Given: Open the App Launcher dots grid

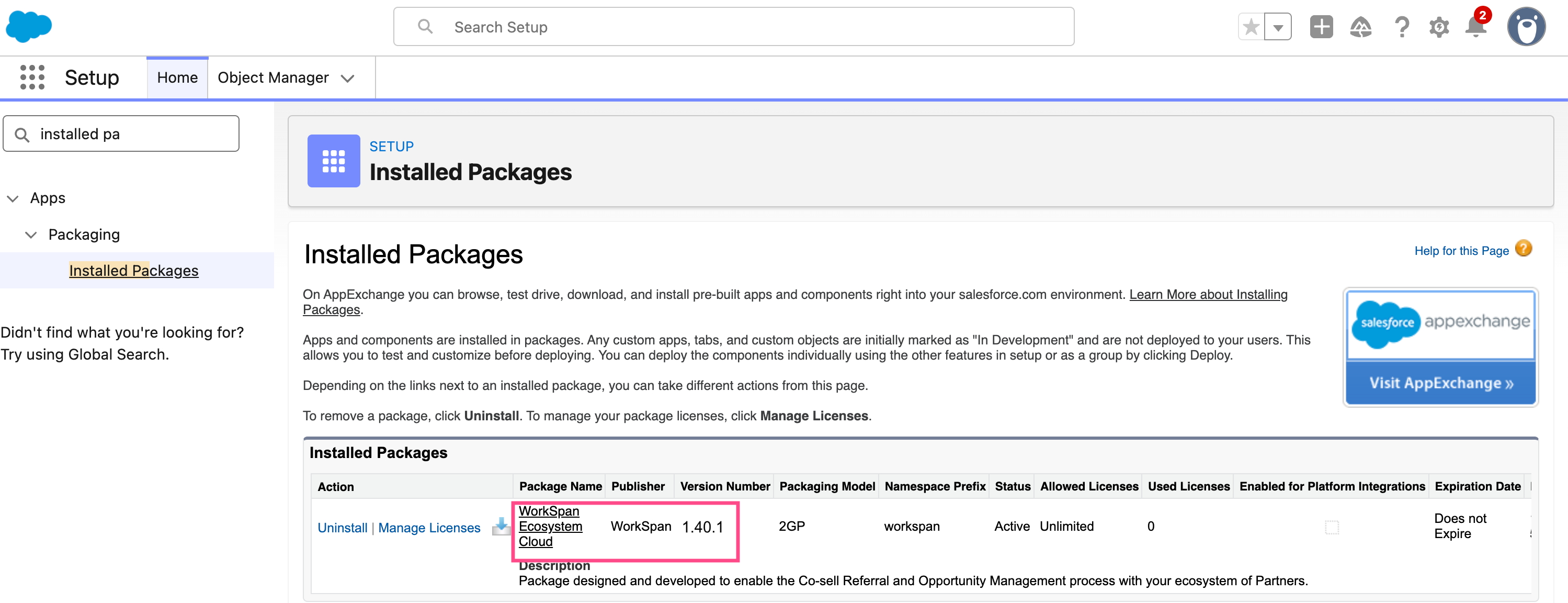Looking at the screenshot, I should point(32,77).
